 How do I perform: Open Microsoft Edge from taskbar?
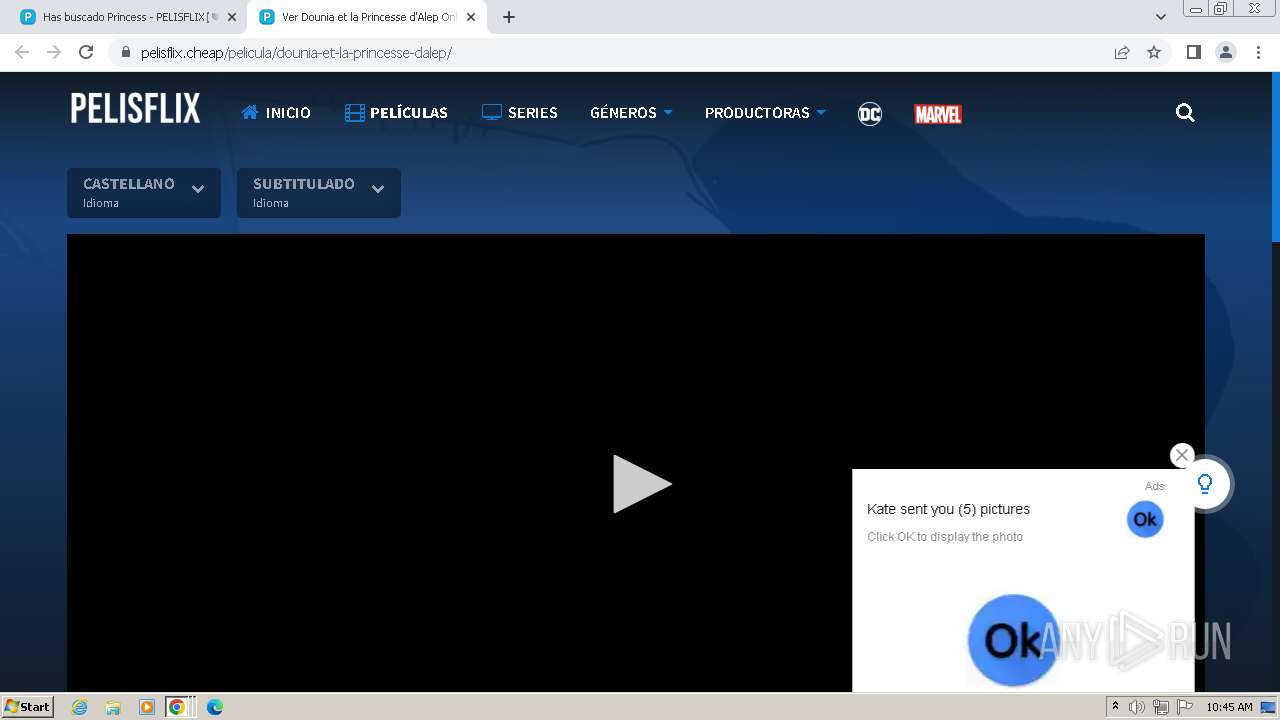214,707
